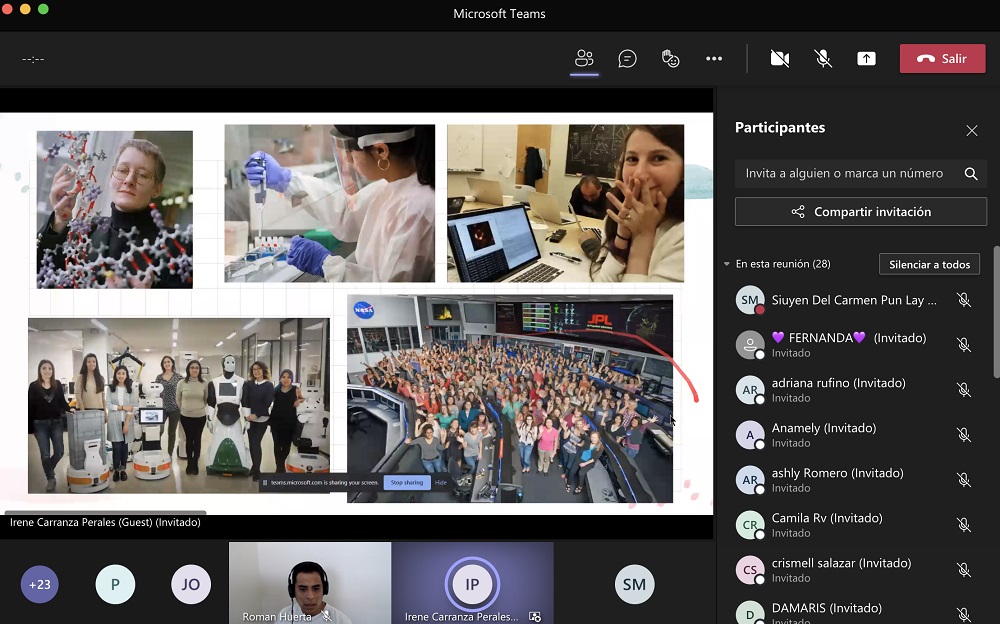This screenshot has height=624, width=1000.
Task: Select the SM participant tile
Action: pos(635,584)
